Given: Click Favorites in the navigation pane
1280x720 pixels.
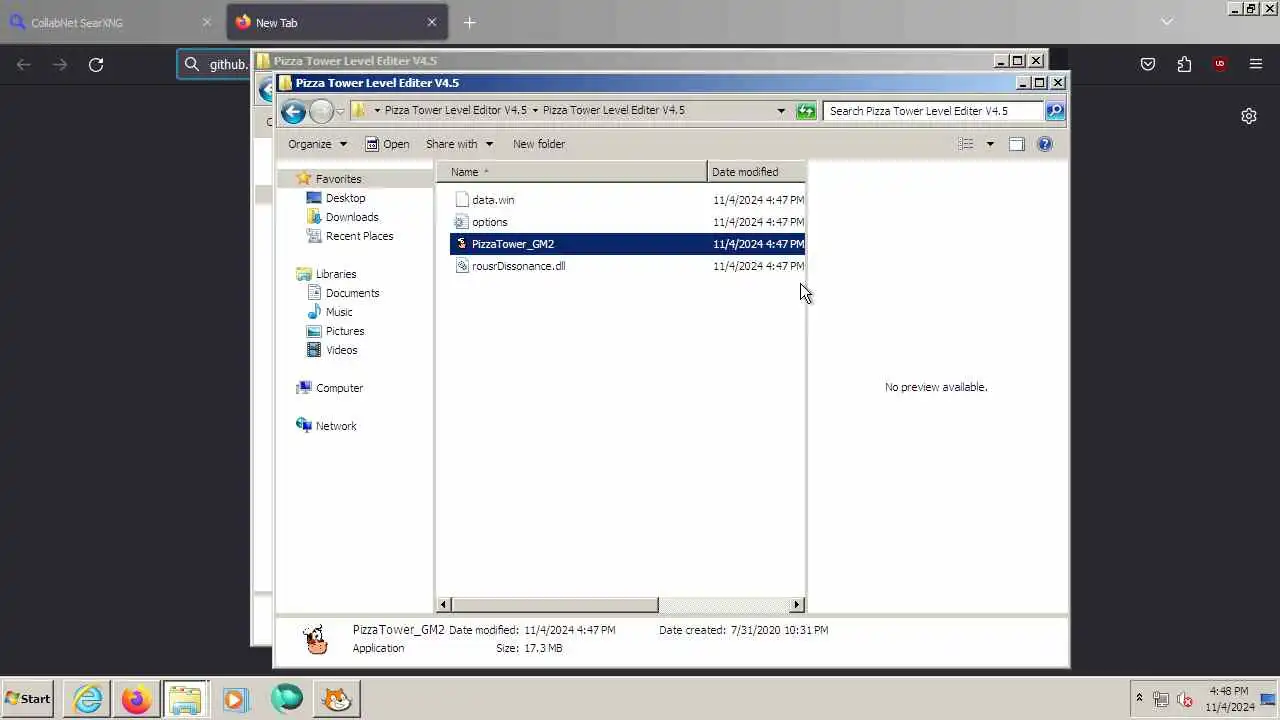Looking at the screenshot, I should coord(338,179).
